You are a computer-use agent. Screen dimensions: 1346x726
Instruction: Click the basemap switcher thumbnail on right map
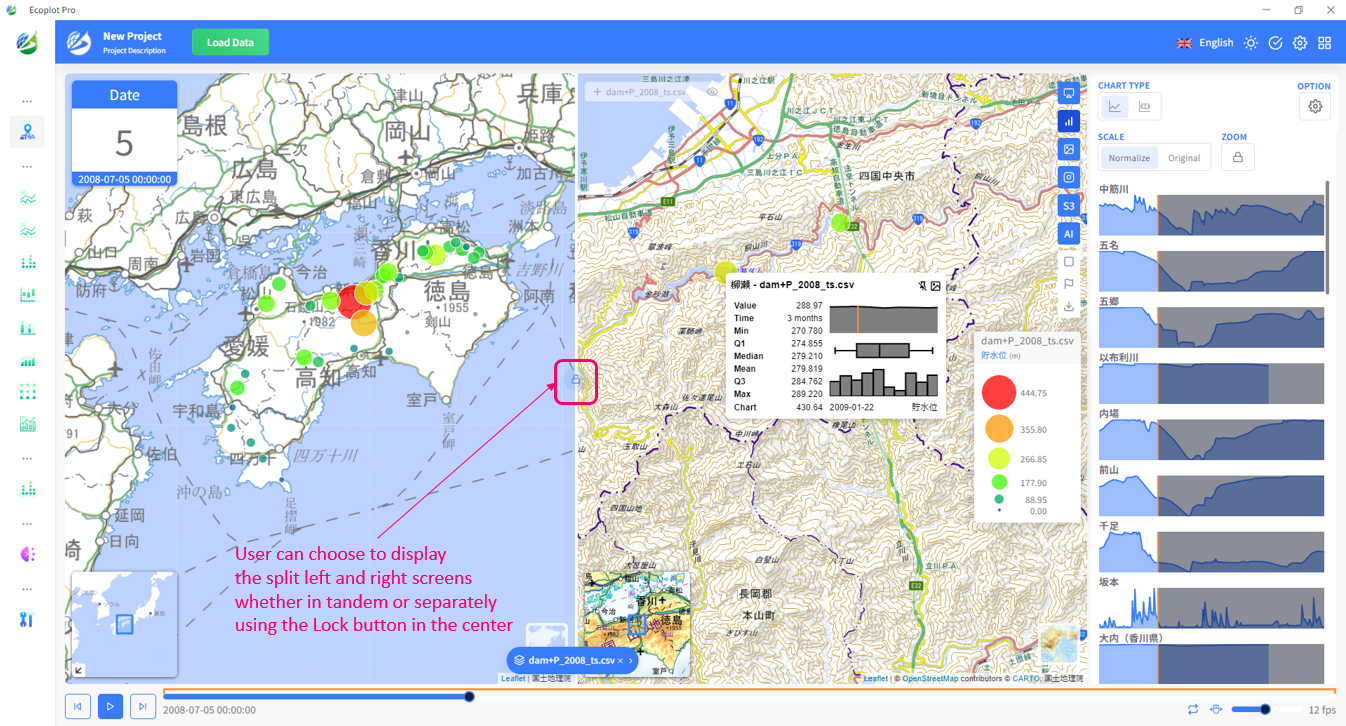tap(1059, 643)
